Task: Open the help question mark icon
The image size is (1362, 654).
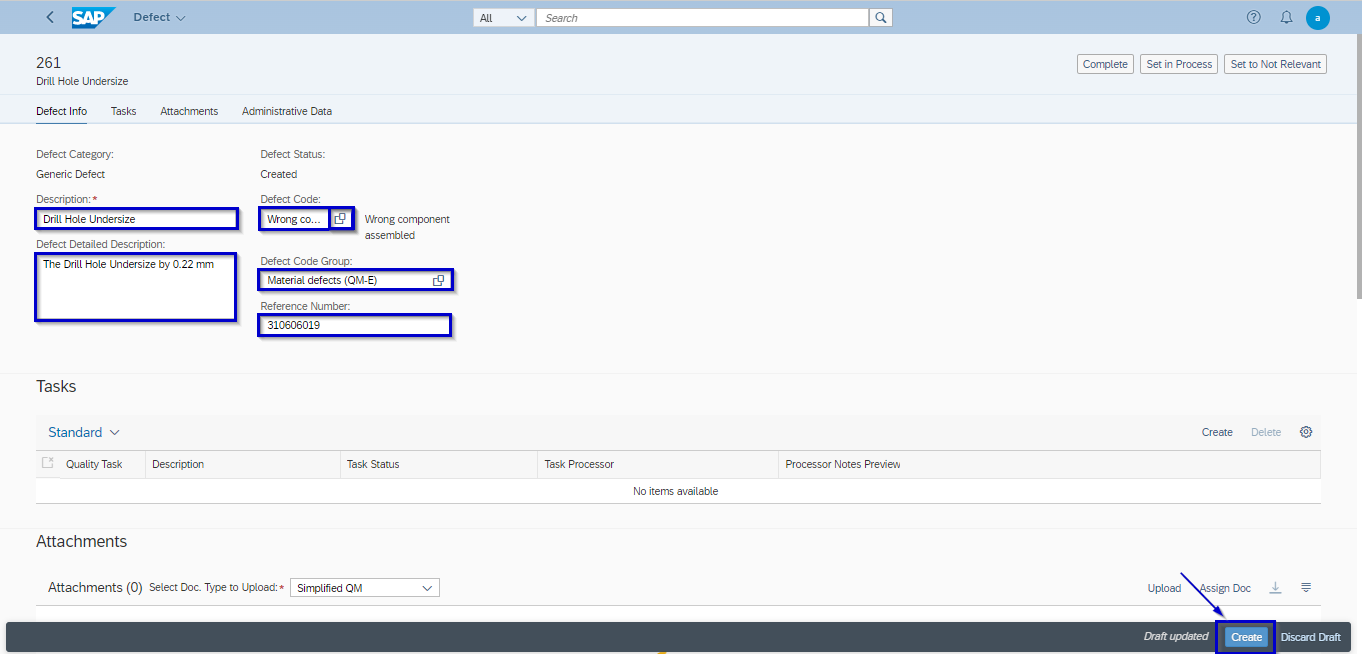Action: [x=1253, y=18]
